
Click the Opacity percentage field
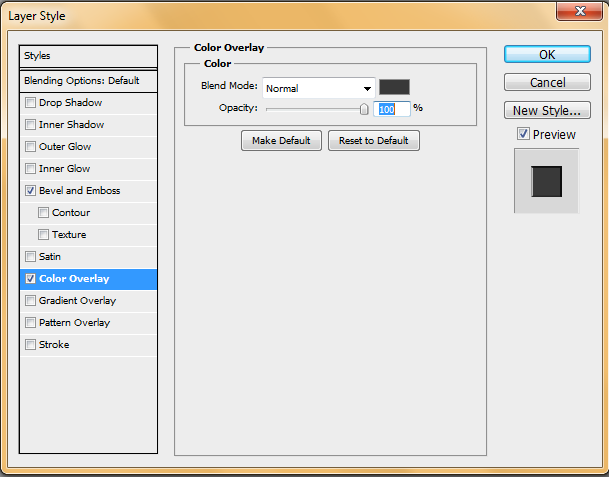pyautogui.click(x=391, y=108)
